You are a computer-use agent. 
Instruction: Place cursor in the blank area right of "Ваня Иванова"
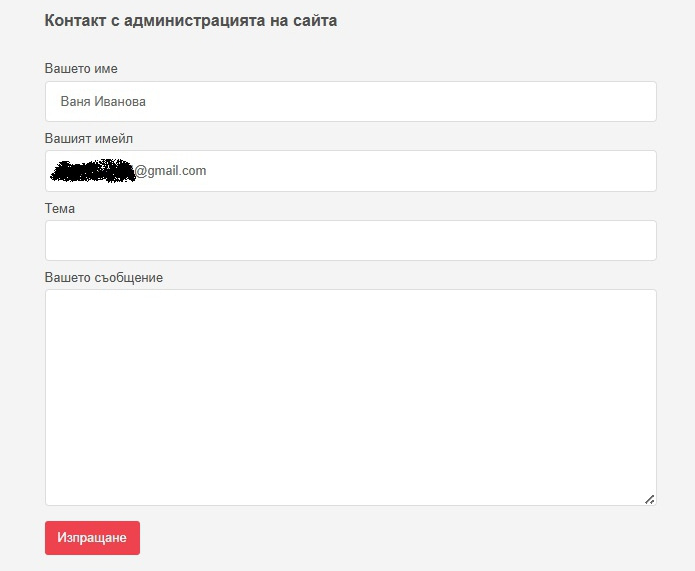pos(400,102)
